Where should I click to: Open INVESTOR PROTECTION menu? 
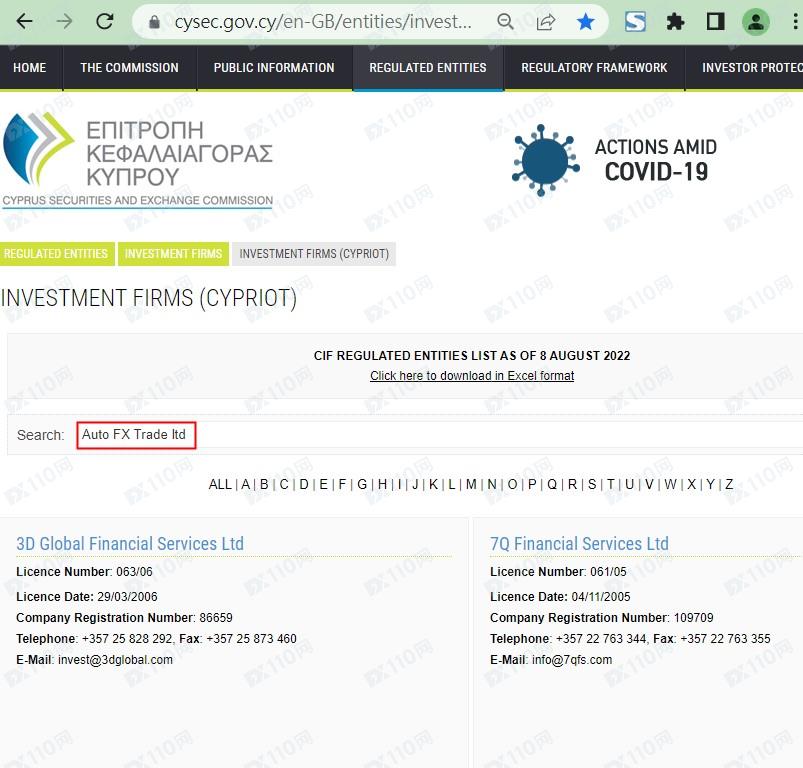coord(745,68)
